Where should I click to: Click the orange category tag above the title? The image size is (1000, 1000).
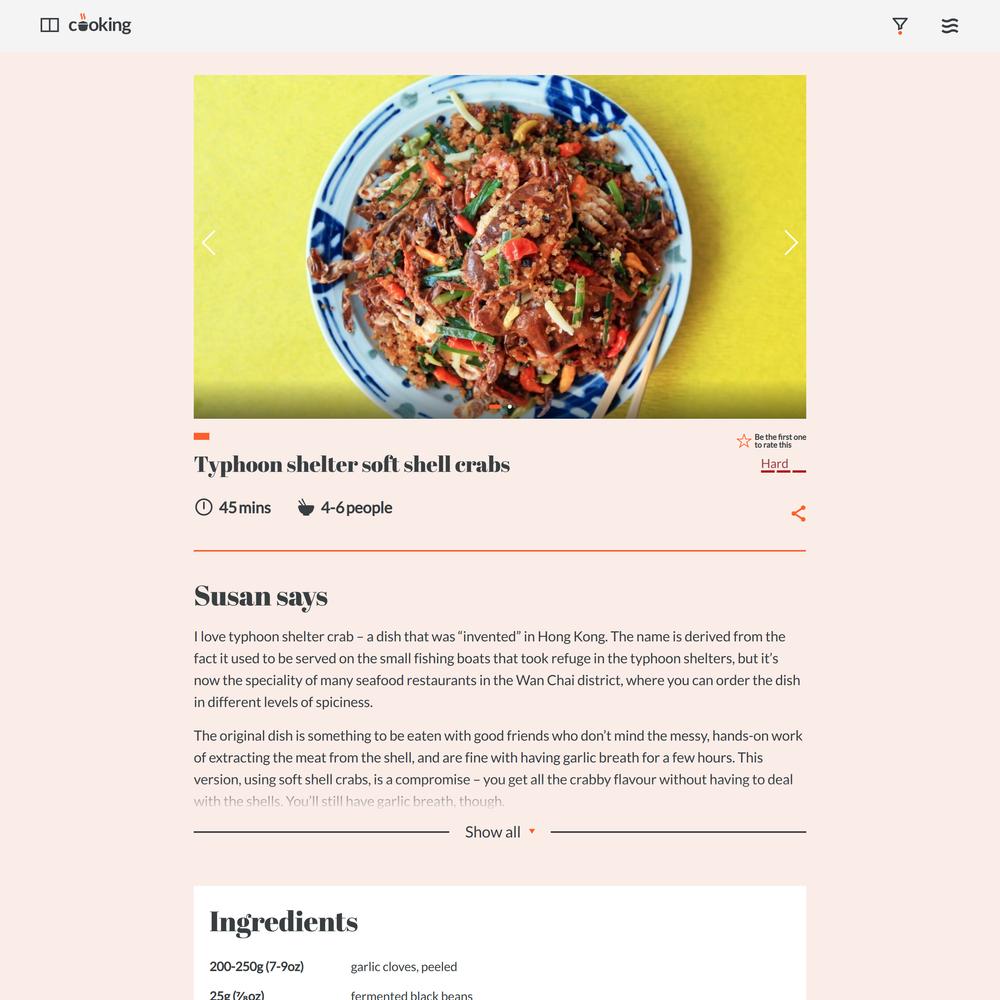202,436
